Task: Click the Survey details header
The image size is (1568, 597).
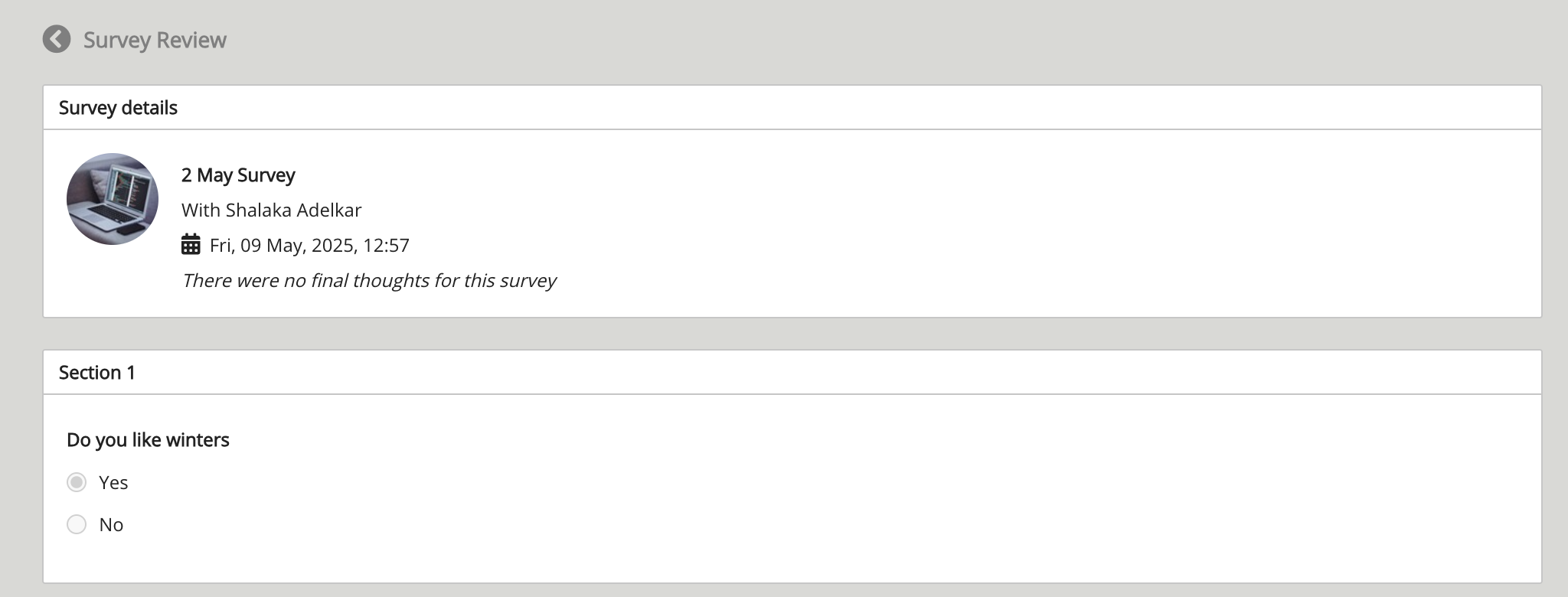Action: 118,107
